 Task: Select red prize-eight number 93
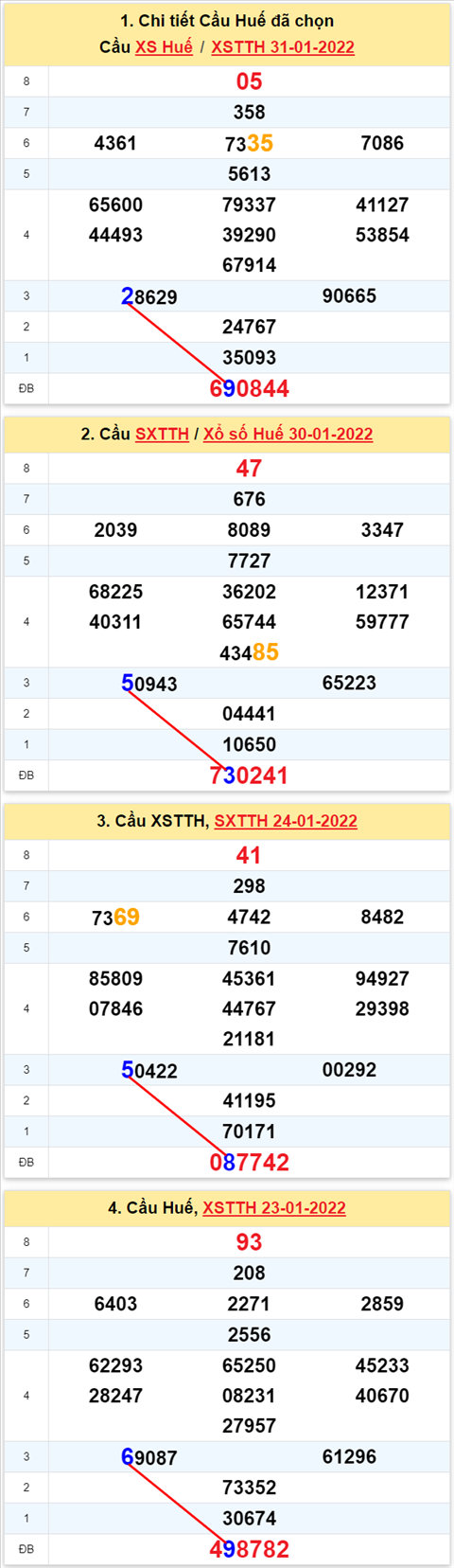tap(250, 1242)
